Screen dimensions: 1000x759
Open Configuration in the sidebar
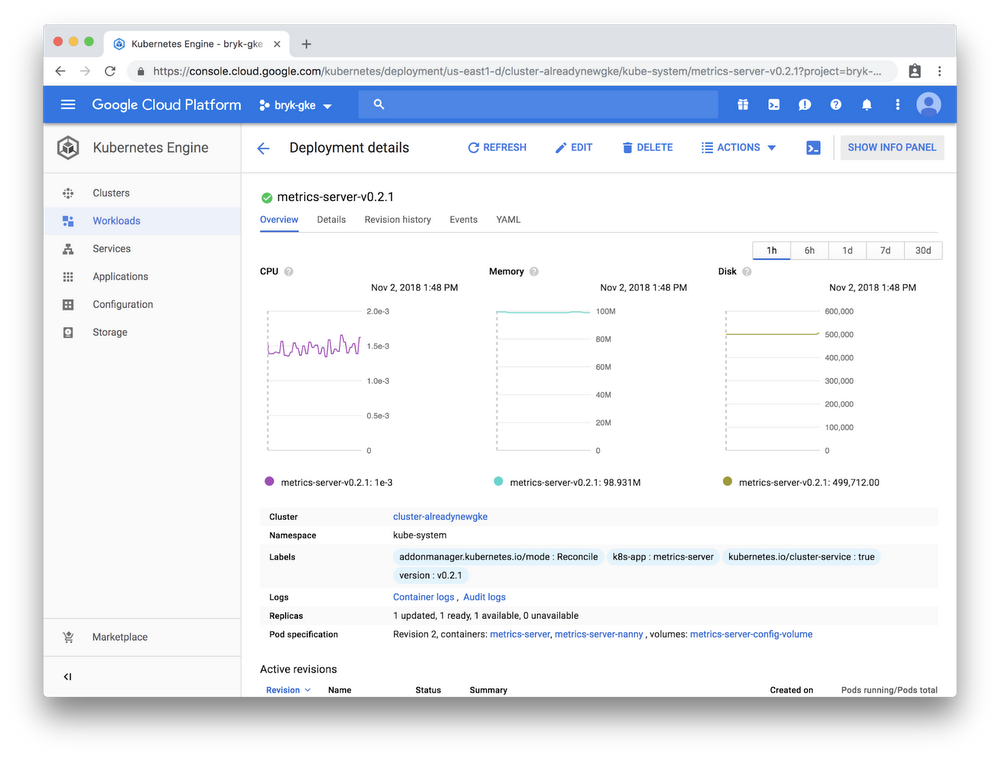click(142, 304)
